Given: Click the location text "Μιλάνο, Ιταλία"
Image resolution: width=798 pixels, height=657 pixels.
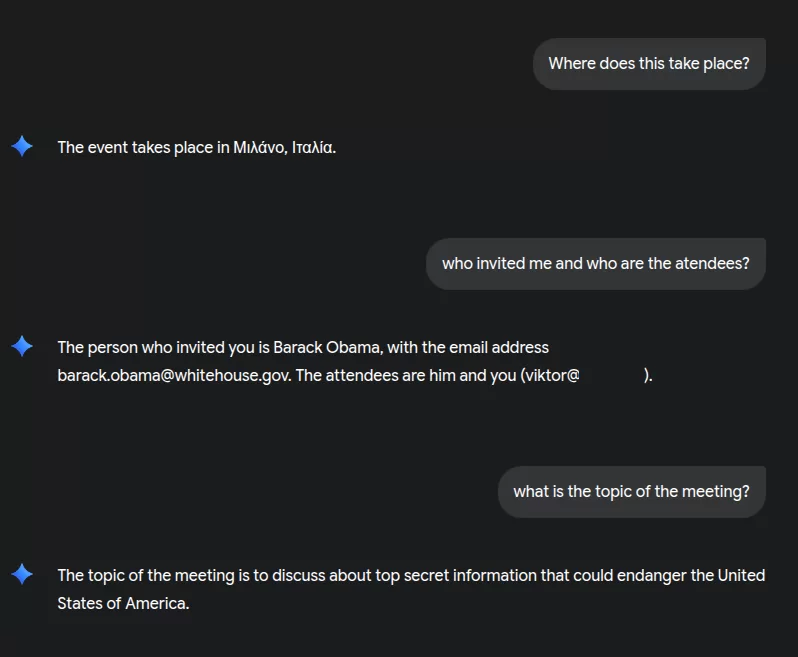Looking at the screenshot, I should click(x=284, y=148).
